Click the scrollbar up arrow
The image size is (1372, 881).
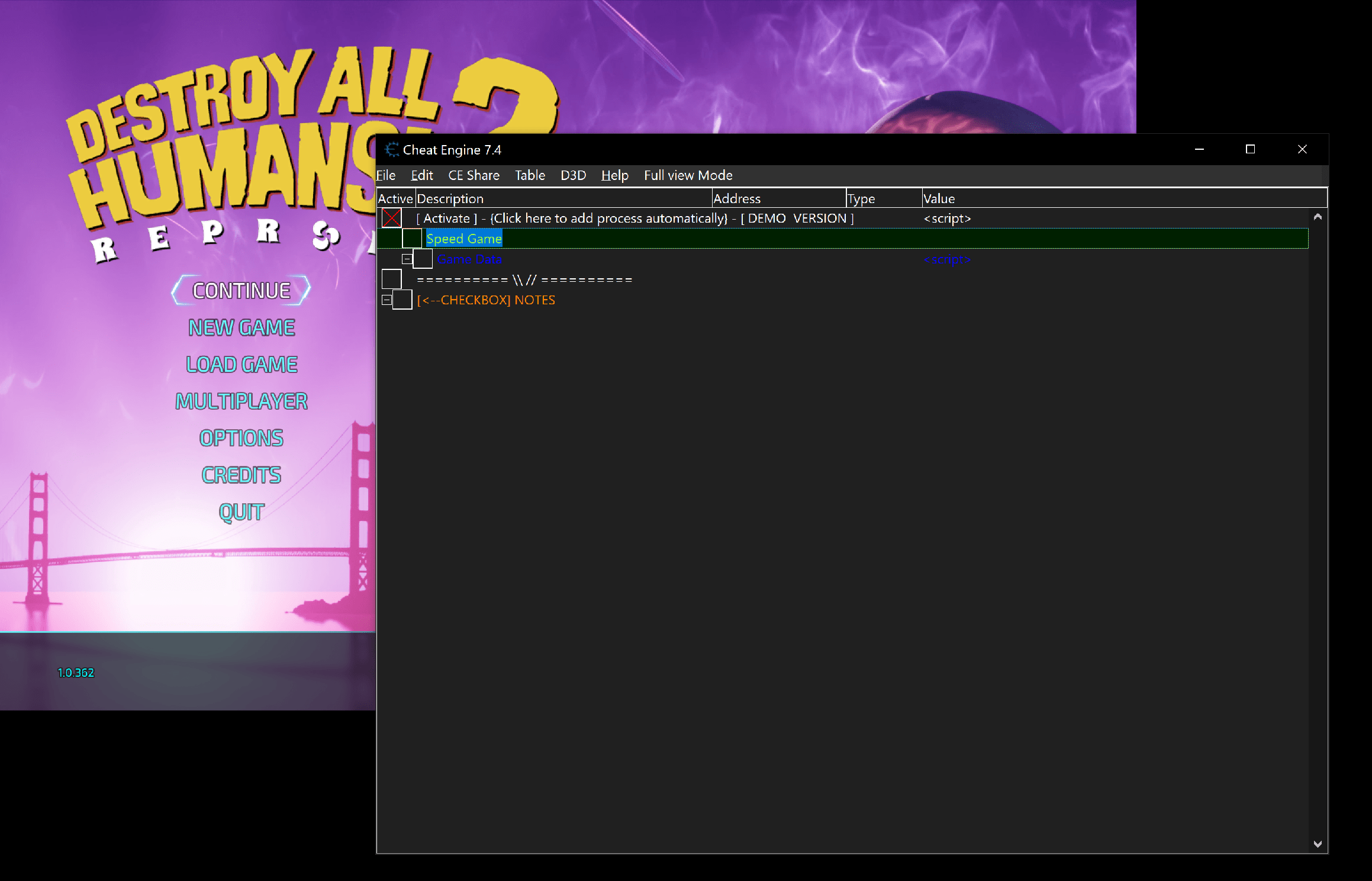(1319, 217)
